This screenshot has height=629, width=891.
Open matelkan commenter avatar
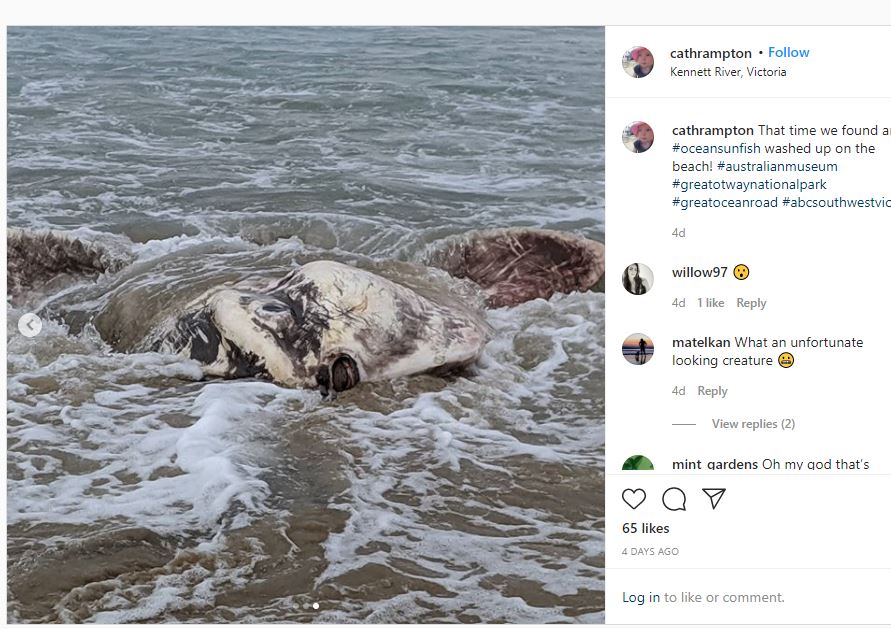click(x=638, y=349)
